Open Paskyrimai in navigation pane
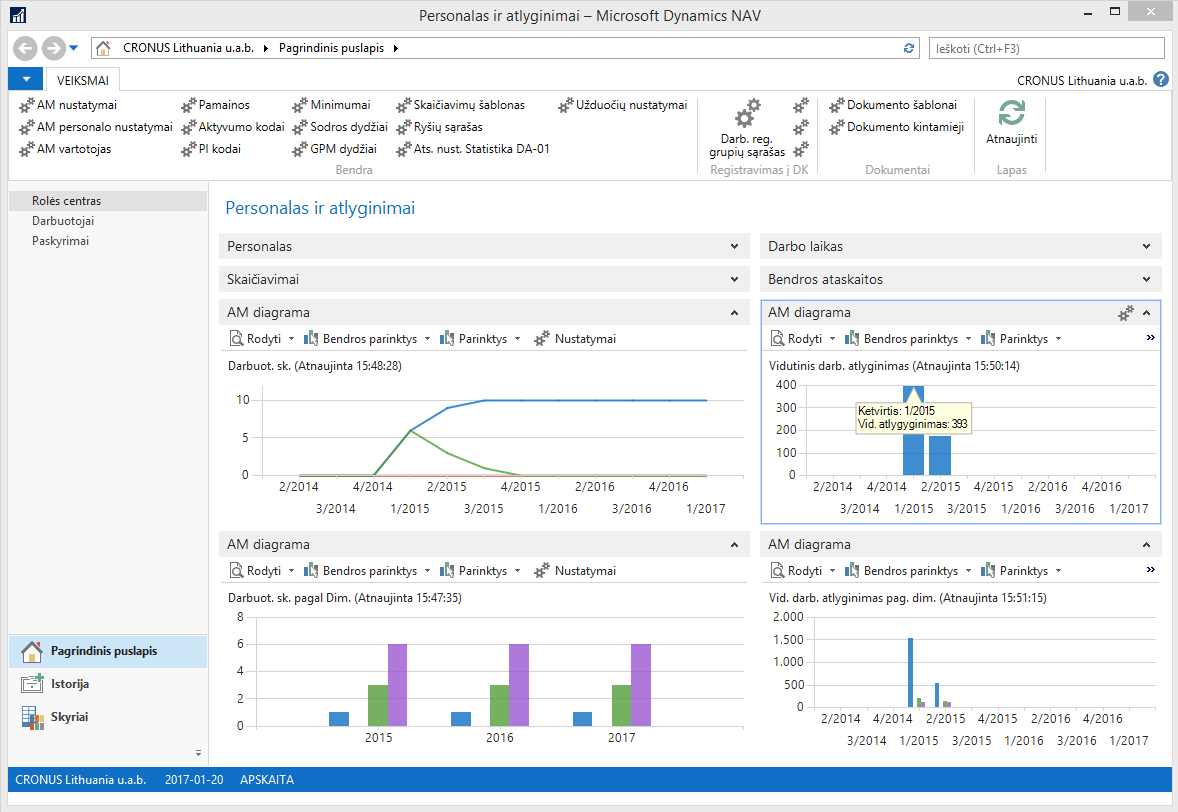The image size is (1178, 812). point(107,241)
